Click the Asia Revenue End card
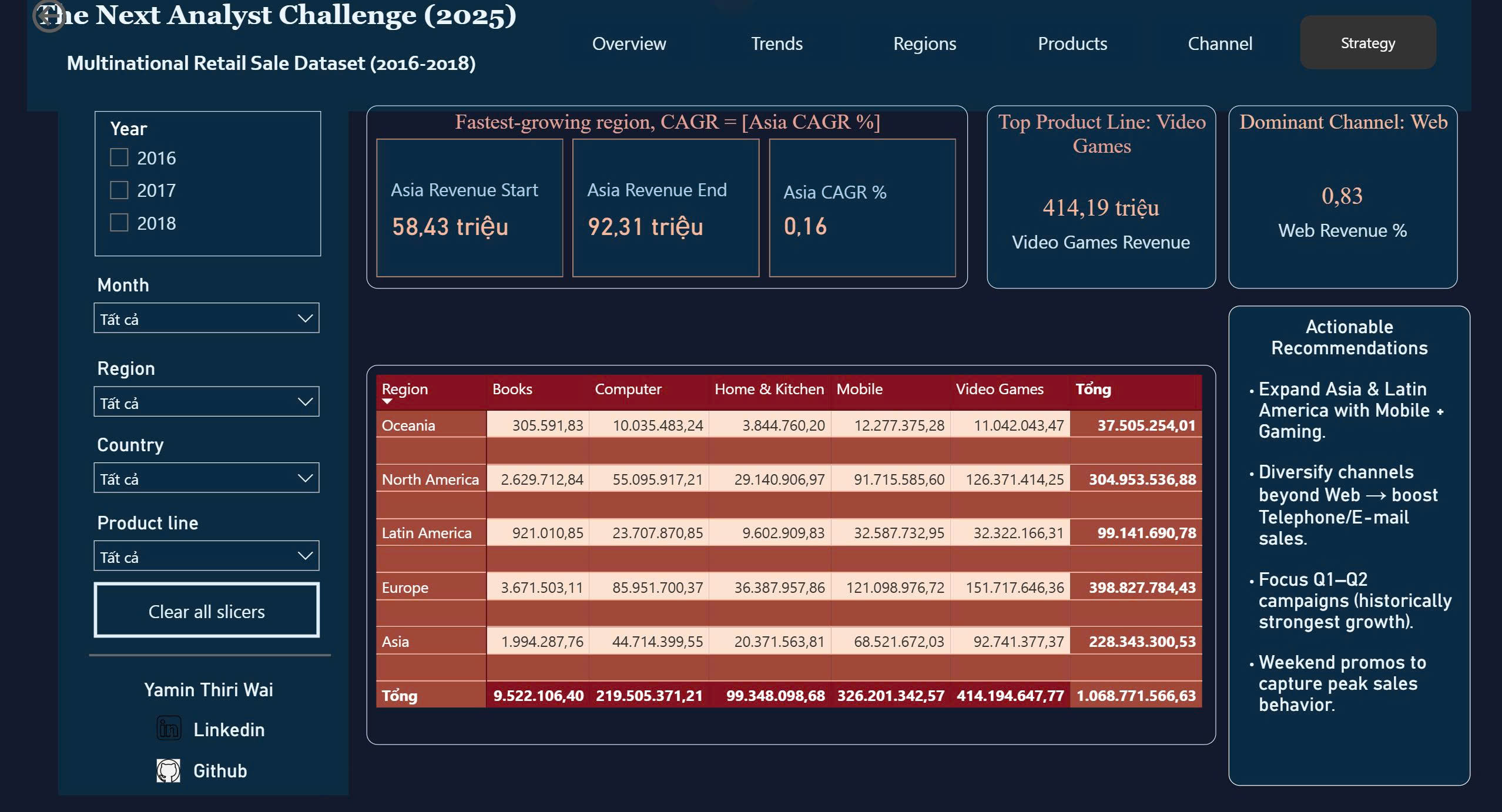This screenshot has height=812, width=1502. click(666, 208)
